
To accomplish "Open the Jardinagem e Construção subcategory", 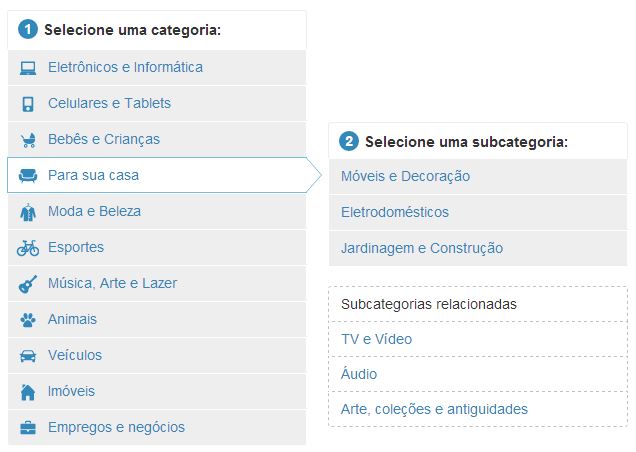I will 421,248.
